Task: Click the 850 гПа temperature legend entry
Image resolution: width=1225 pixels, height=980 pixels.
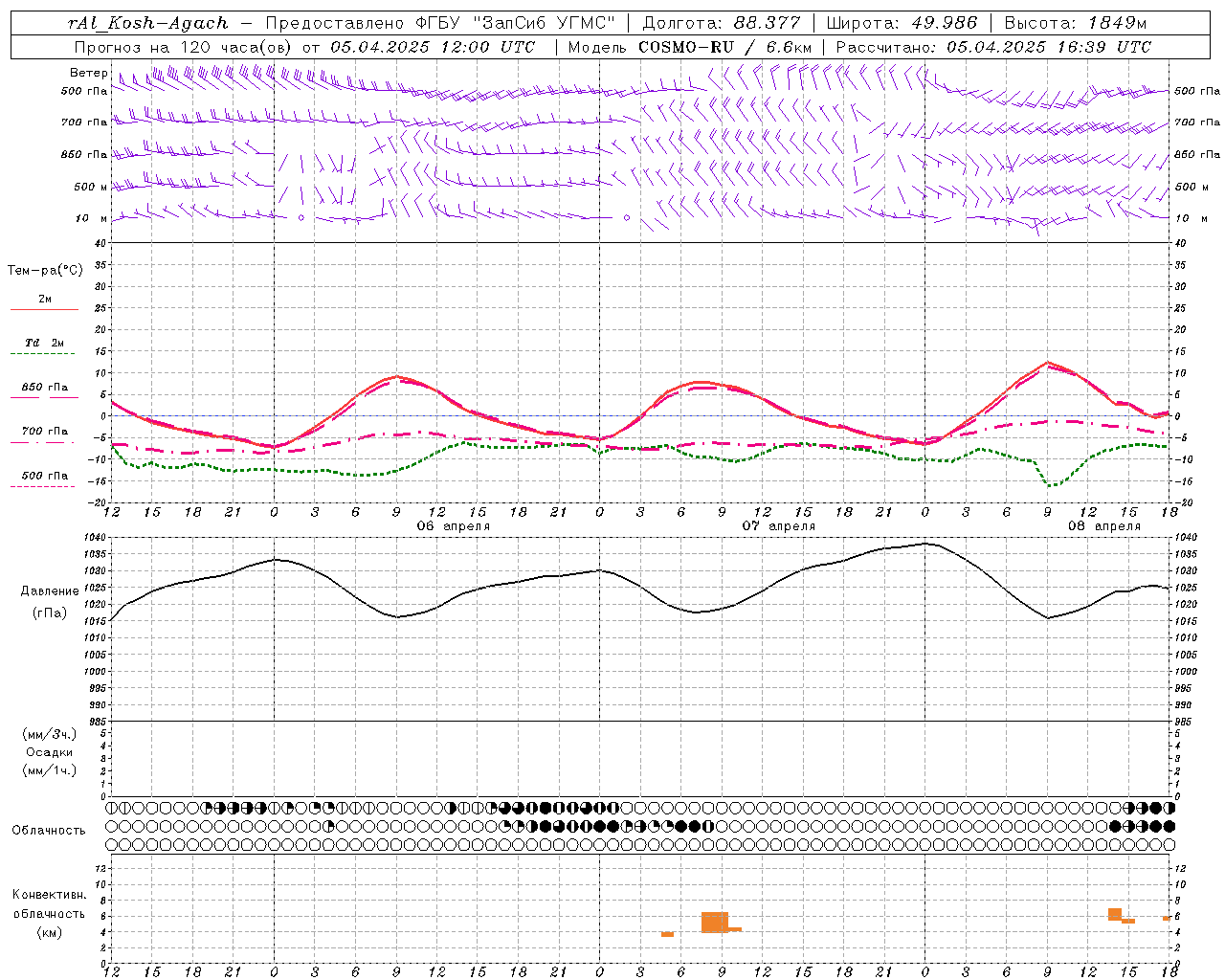Action: coord(45,388)
